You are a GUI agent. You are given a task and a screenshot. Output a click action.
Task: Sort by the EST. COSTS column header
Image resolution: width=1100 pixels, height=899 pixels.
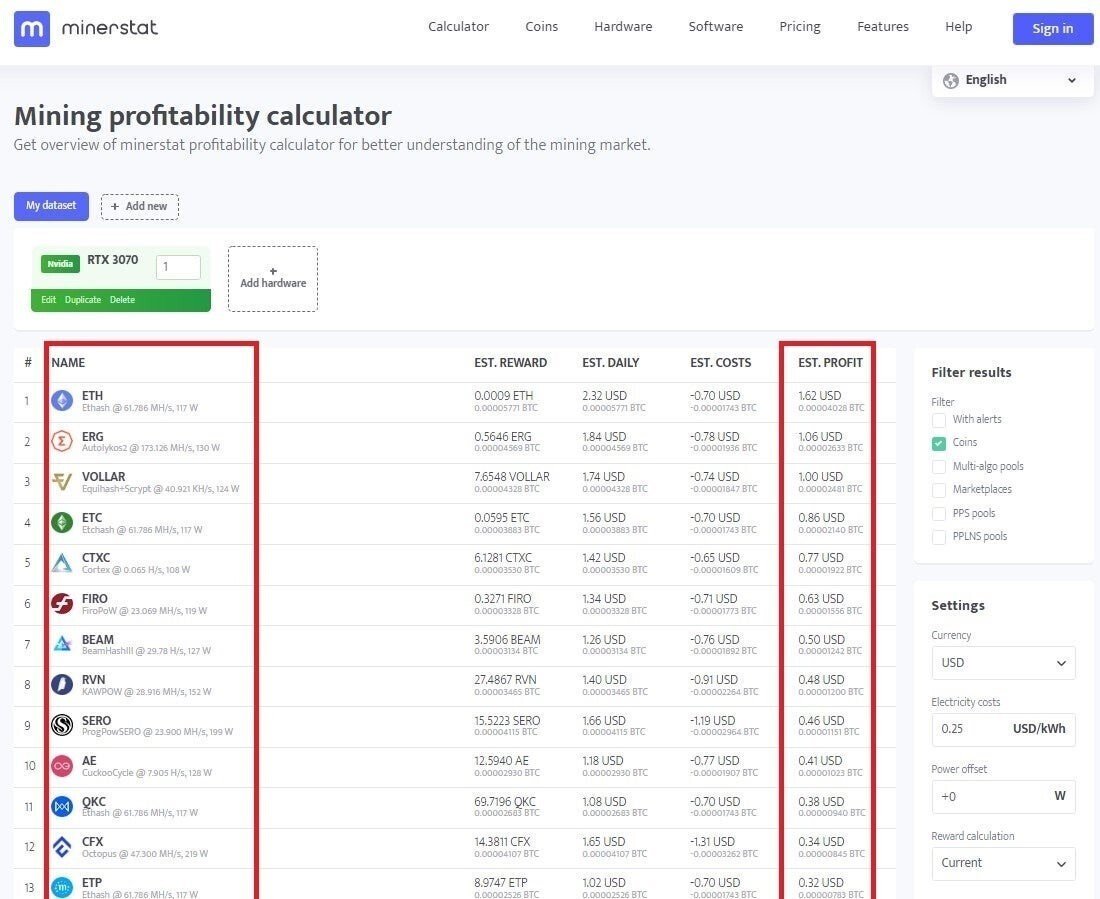pos(720,363)
